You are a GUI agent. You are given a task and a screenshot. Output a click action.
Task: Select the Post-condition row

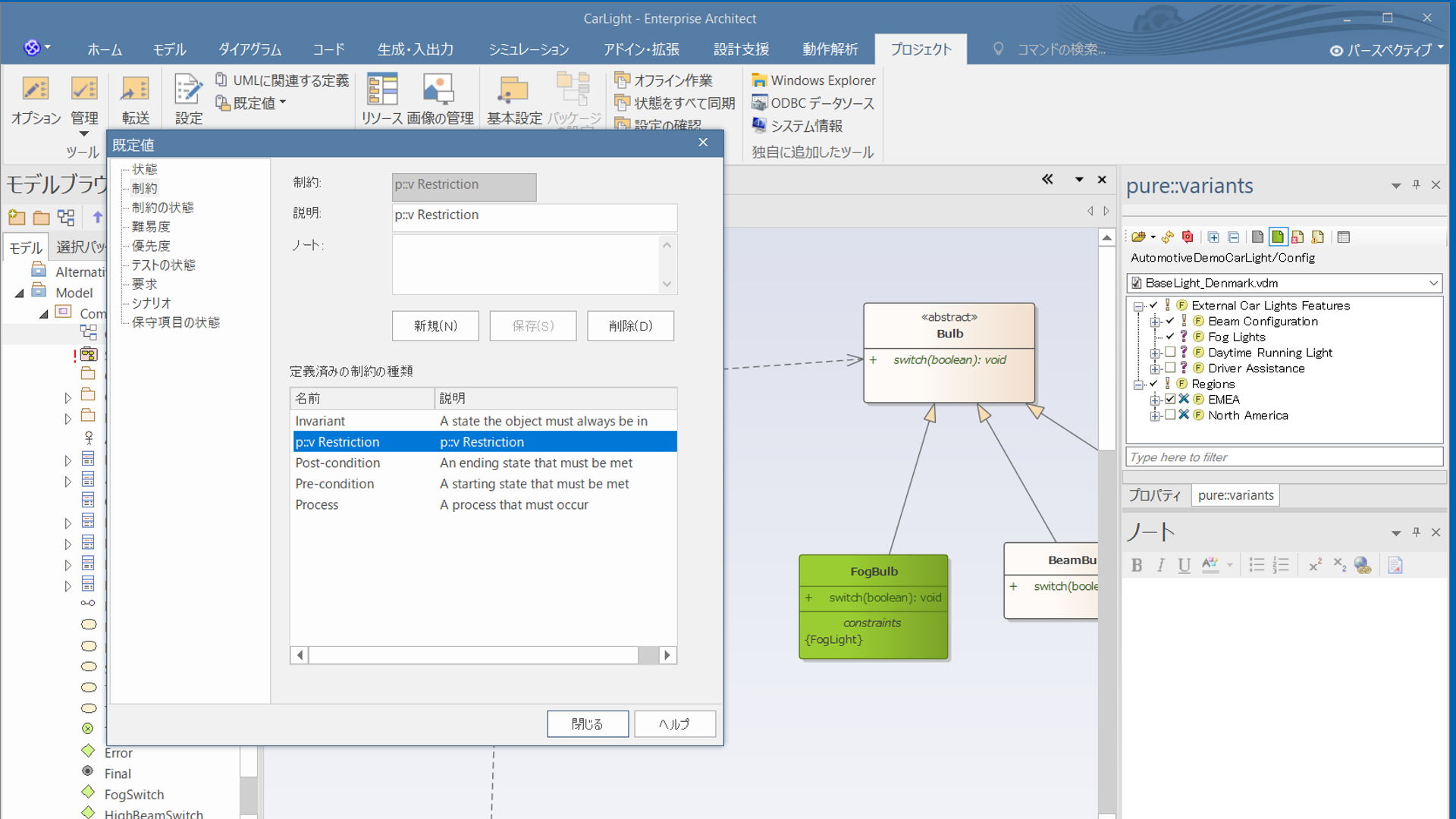[x=484, y=463]
